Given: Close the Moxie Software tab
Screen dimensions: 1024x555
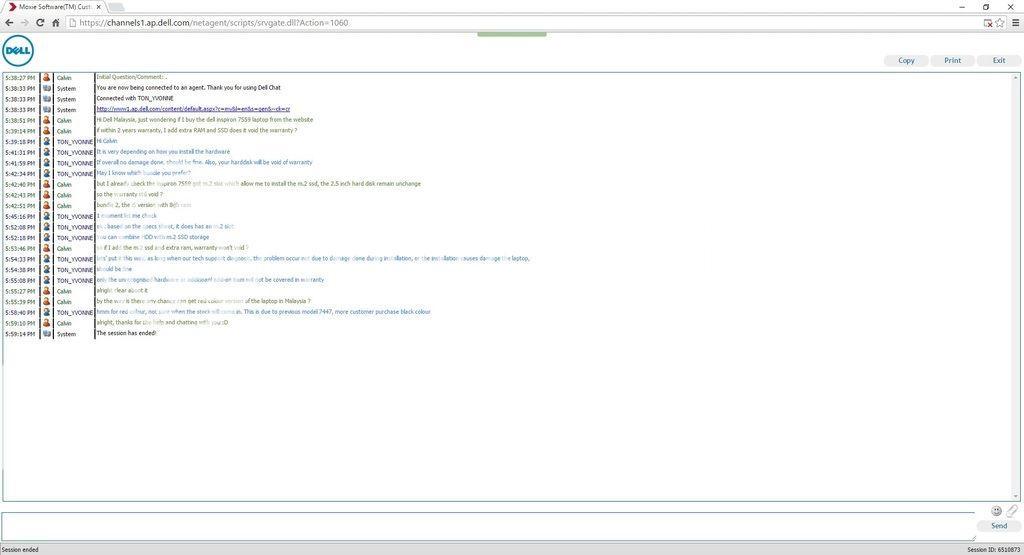Looking at the screenshot, I should point(99,6).
